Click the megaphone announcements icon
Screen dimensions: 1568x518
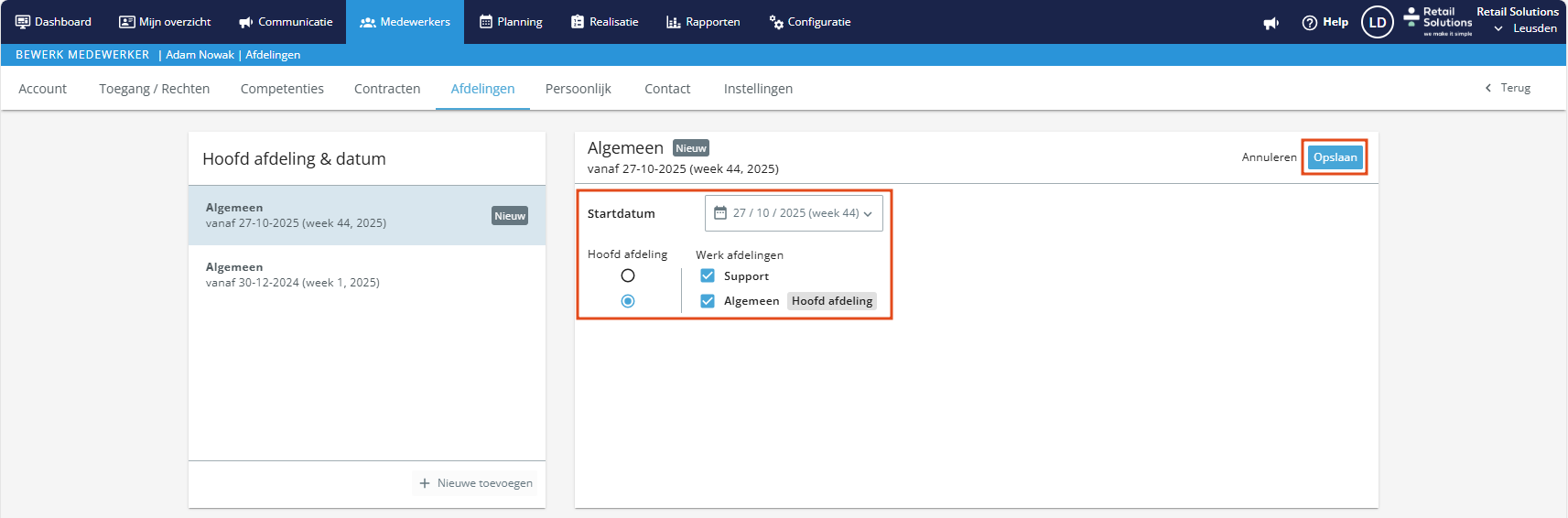point(1271,23)
